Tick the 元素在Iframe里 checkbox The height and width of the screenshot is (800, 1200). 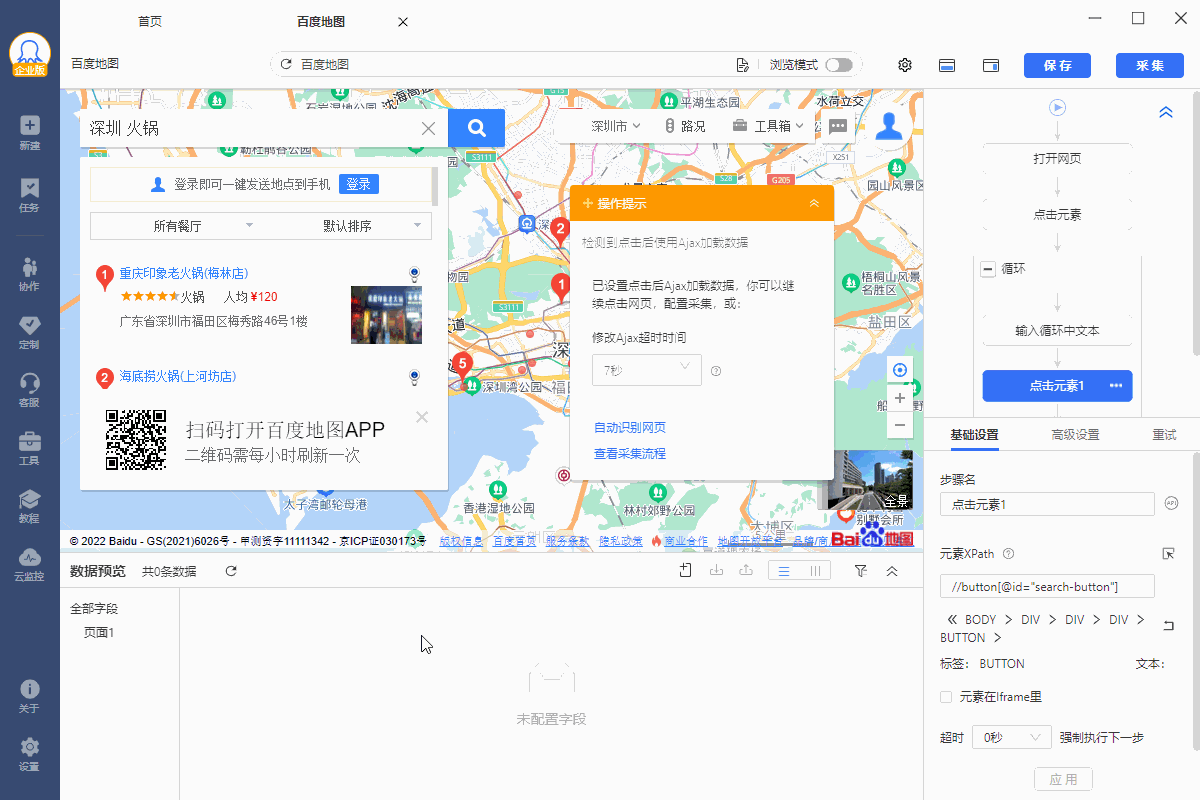click(946, 696)
